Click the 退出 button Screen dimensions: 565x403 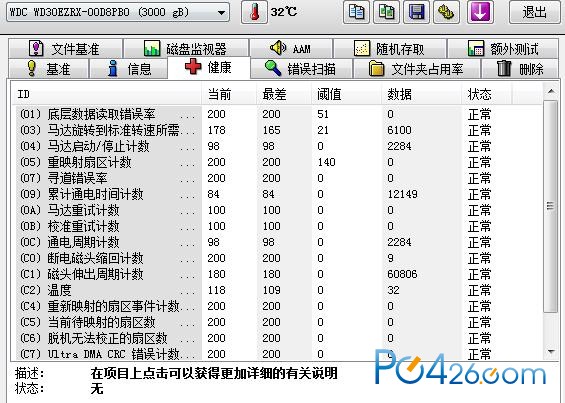(534, 12)
